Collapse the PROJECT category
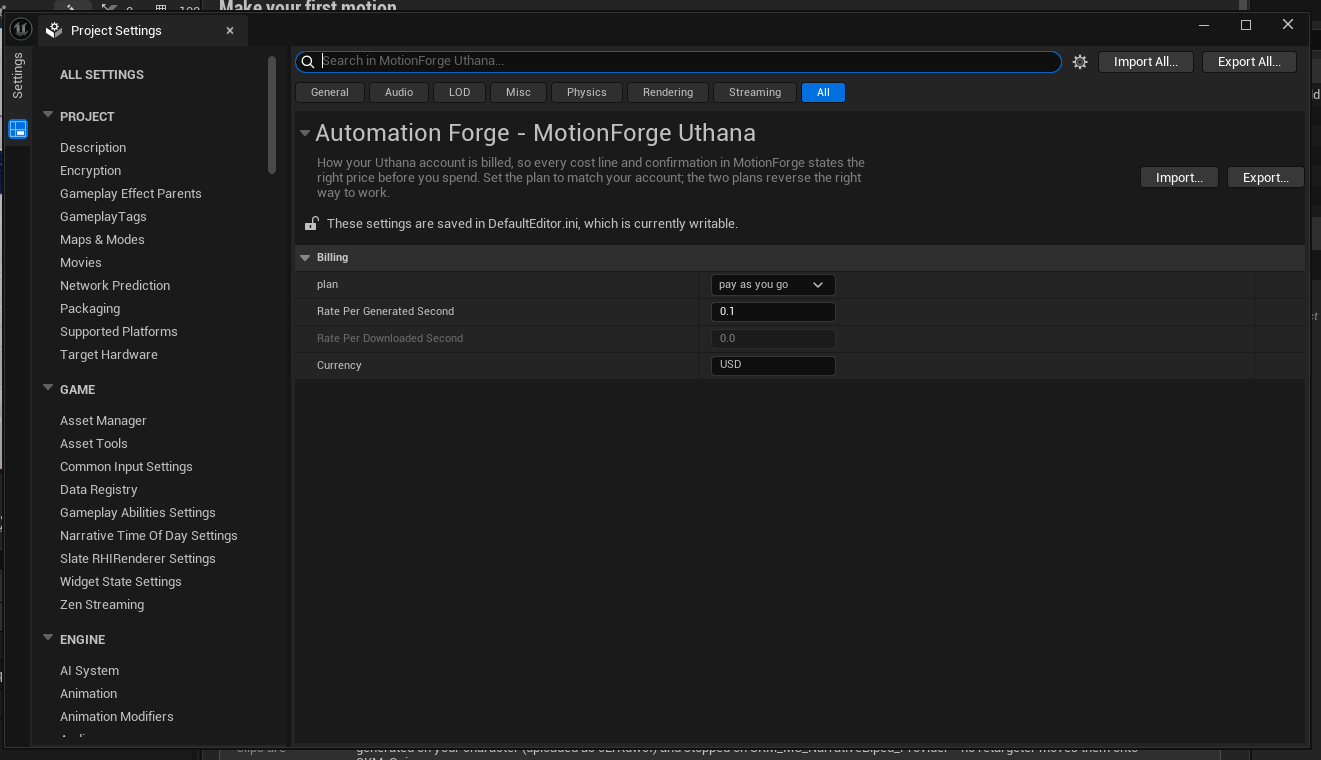This screenshot has height=760, width=1321. click(48, 115)
